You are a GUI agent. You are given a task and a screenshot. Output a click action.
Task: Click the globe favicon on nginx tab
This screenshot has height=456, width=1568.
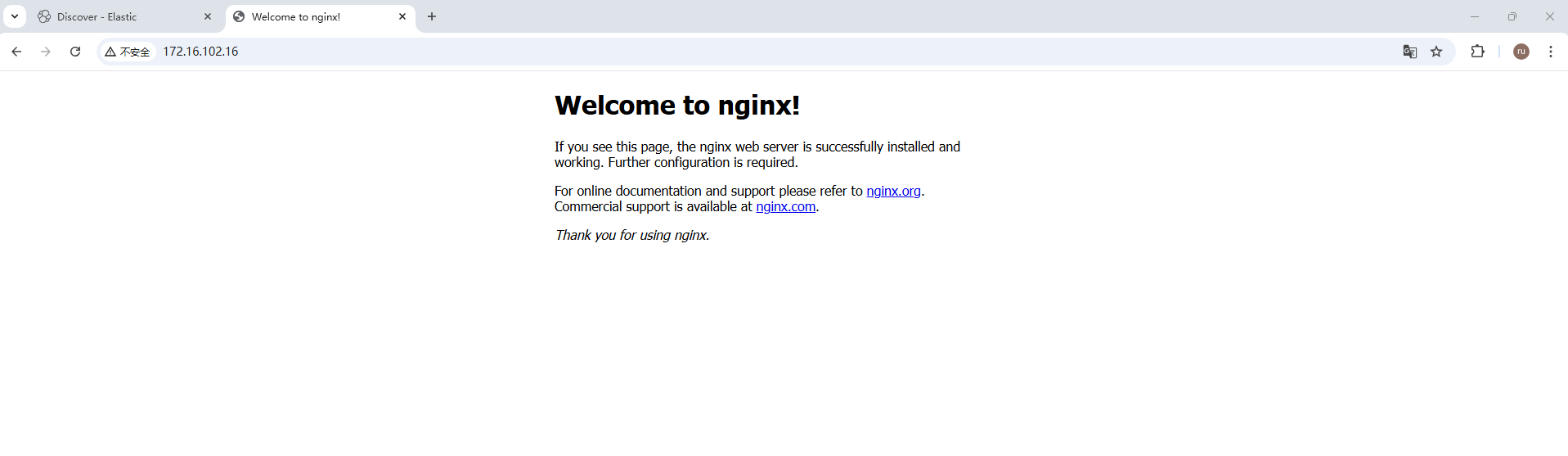tap(239, 16)
